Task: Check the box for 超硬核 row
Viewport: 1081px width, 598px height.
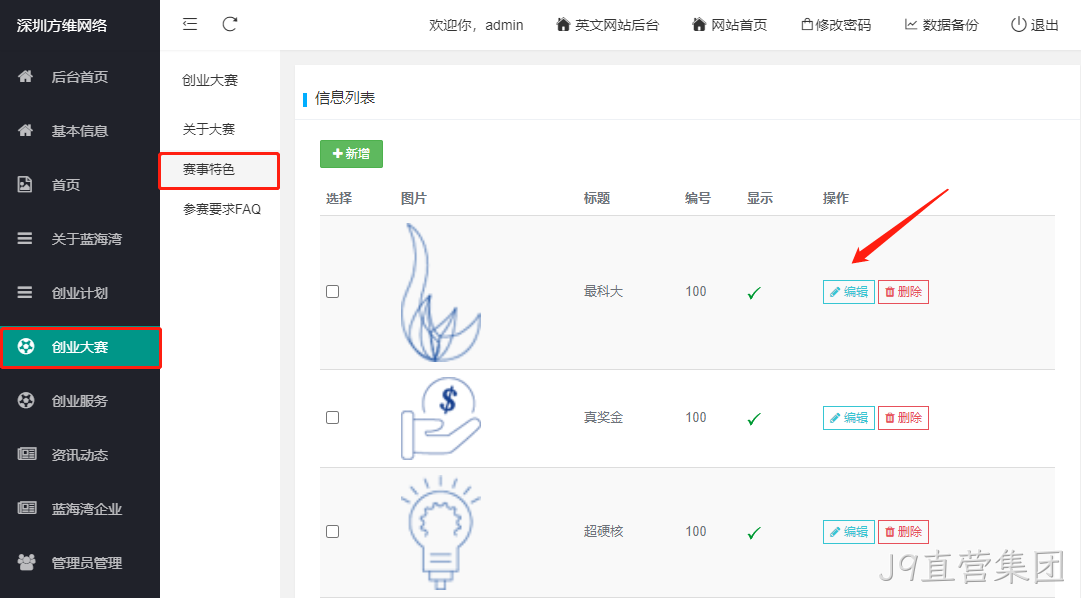Action: pos(332,532)
